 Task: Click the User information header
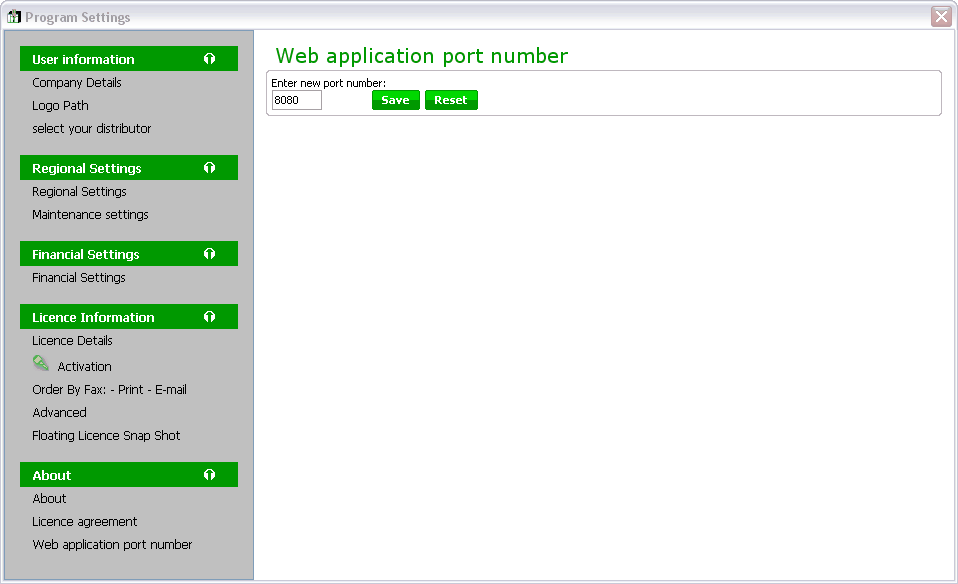[x=129, y=59]
